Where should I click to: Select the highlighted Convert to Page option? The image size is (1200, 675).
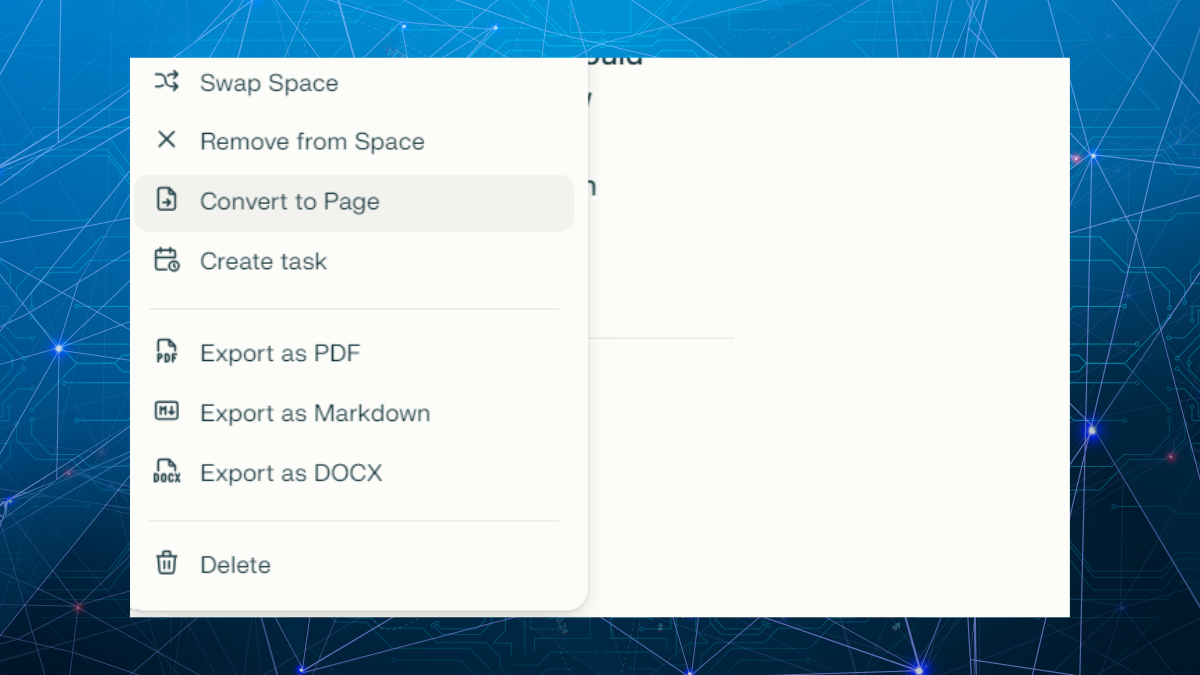pos(290,202)
